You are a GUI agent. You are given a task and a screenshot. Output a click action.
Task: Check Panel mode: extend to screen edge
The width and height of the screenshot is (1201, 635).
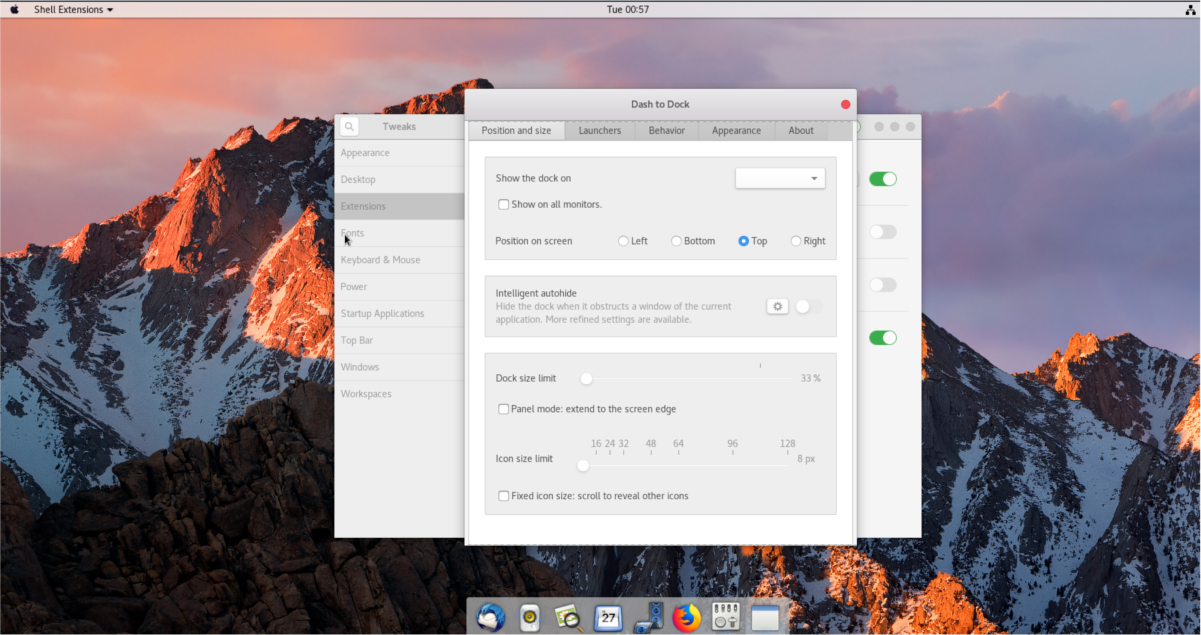coord(504,408)
